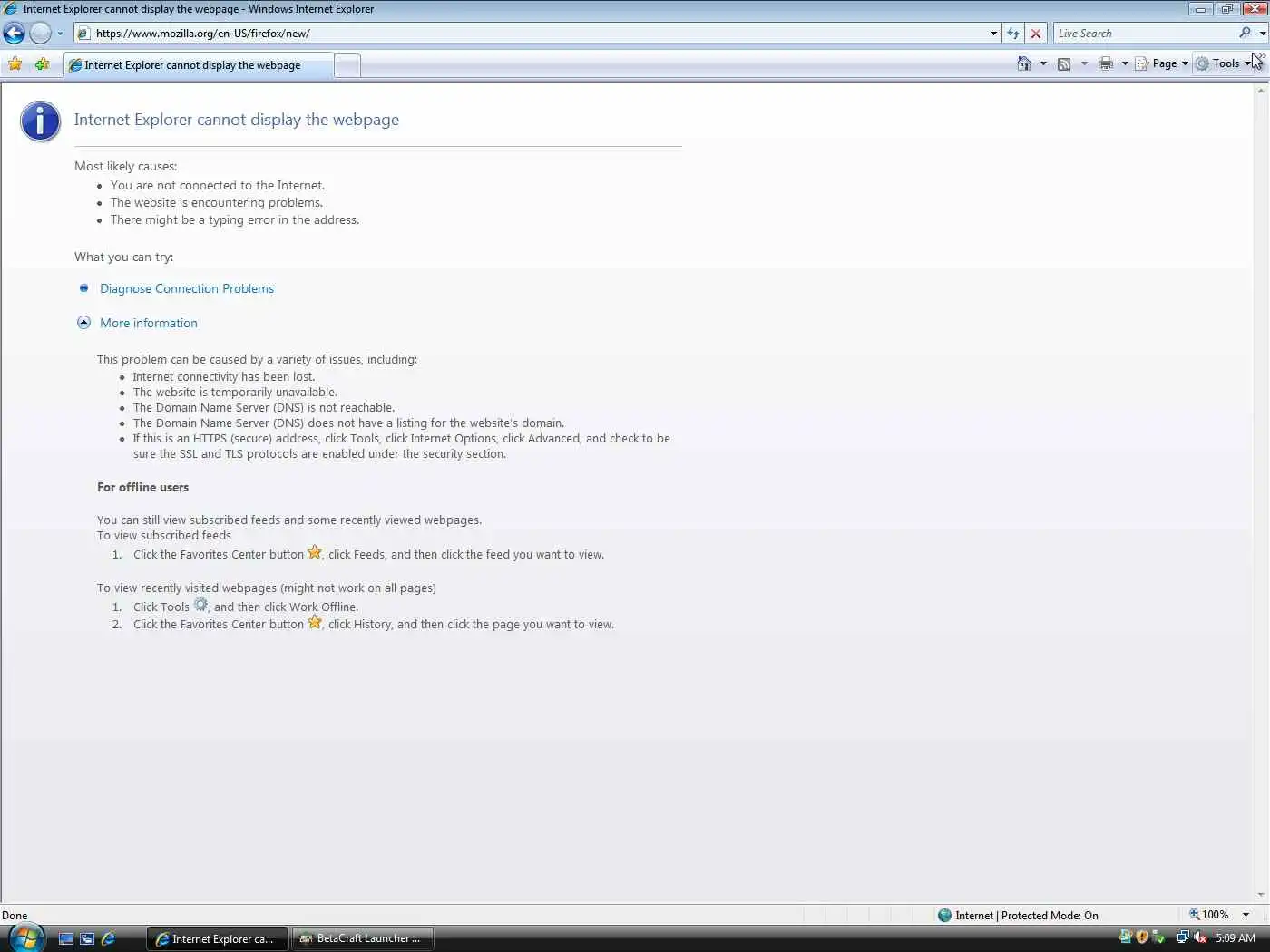This screenshot has height=952, width=1270.
Task: Click the Home page icon
Action: pos(1024,63)
